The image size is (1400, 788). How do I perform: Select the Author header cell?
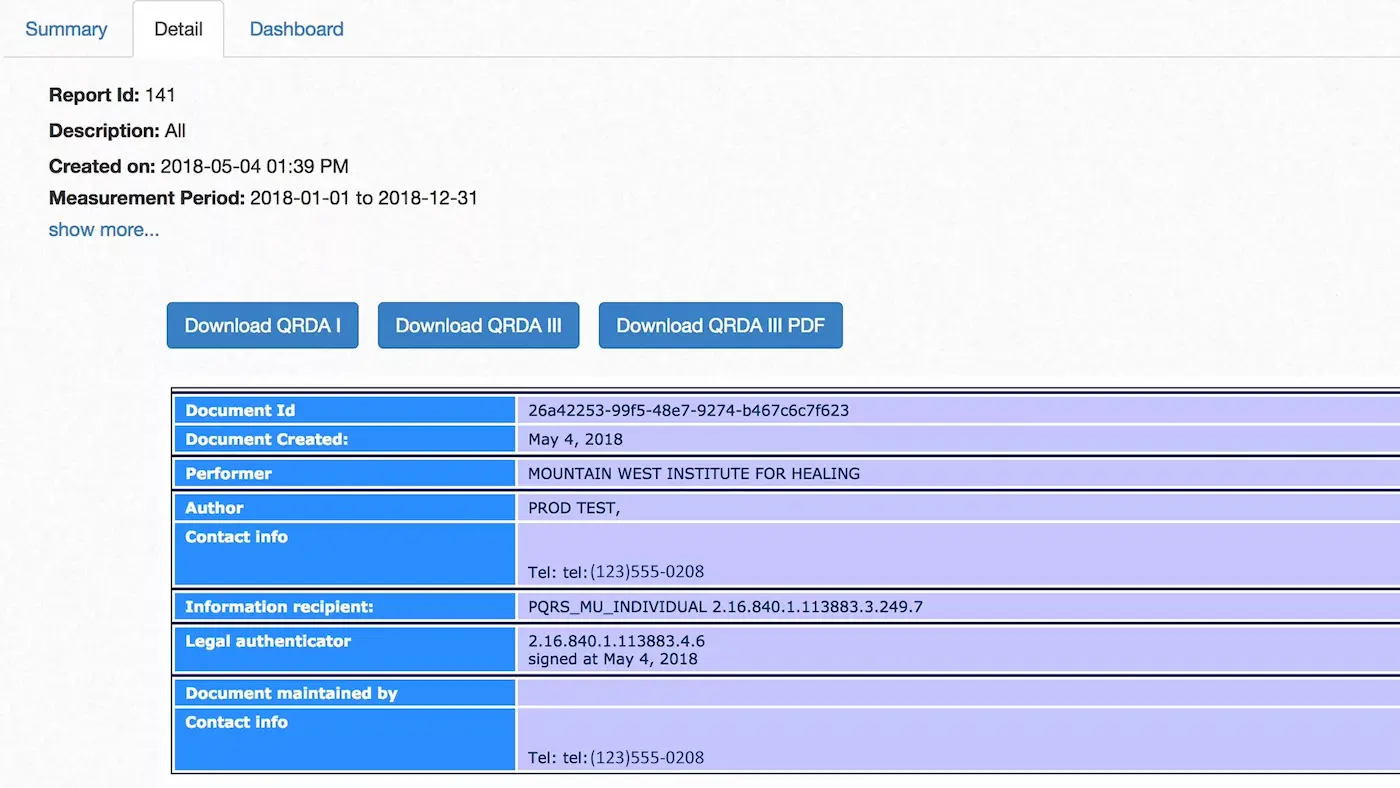[214, 507]
